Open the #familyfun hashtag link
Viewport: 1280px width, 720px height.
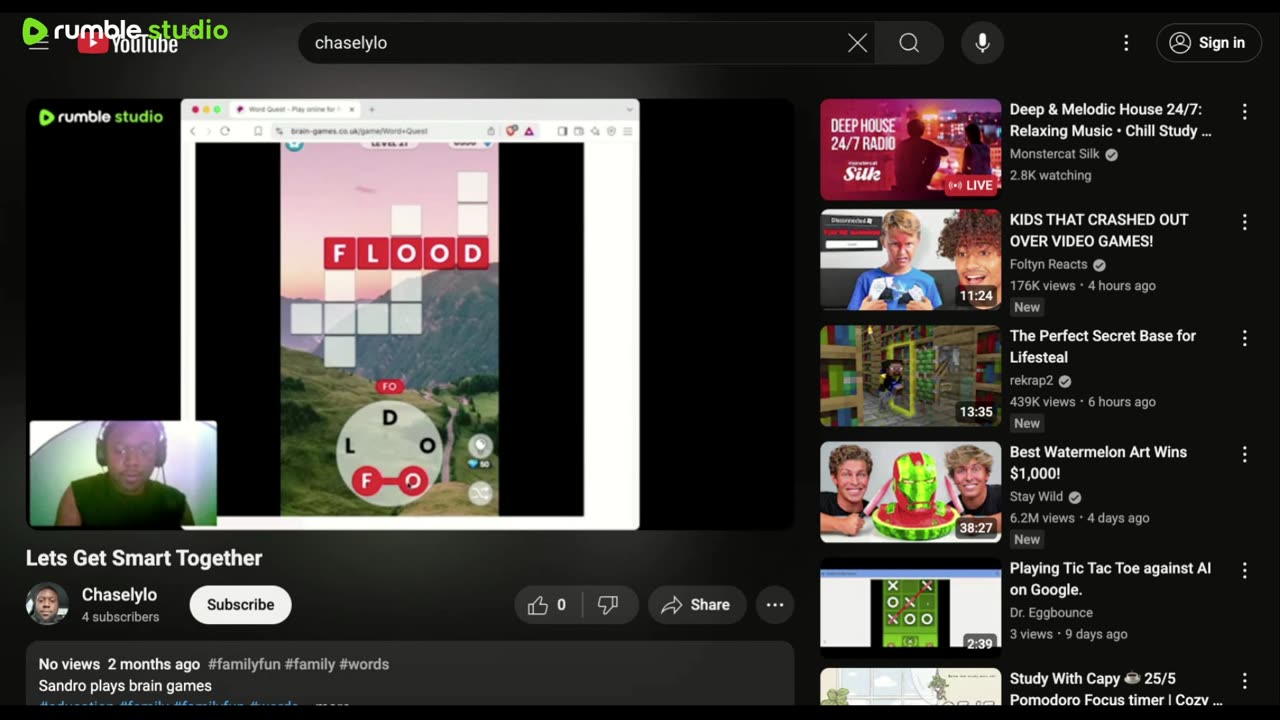(x=244, y=664)
